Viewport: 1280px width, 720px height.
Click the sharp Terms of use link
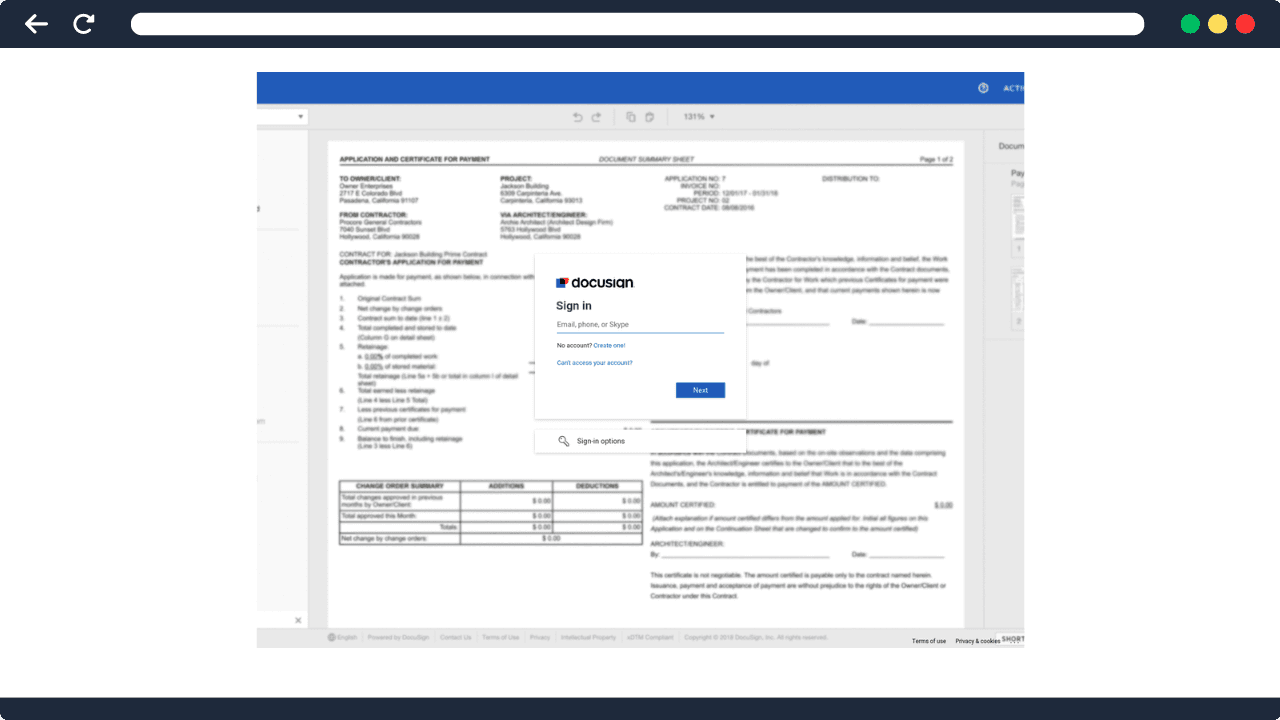coord(929,641)
